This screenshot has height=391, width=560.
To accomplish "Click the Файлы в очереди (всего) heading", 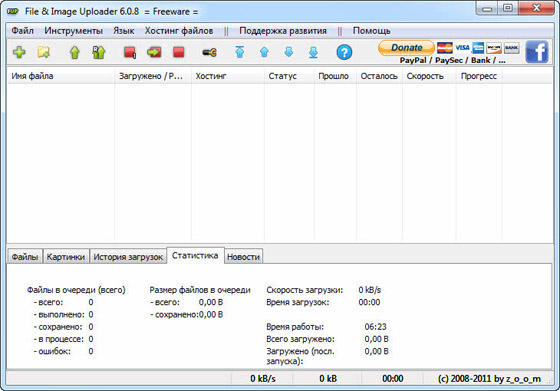I will click(76, 290).
